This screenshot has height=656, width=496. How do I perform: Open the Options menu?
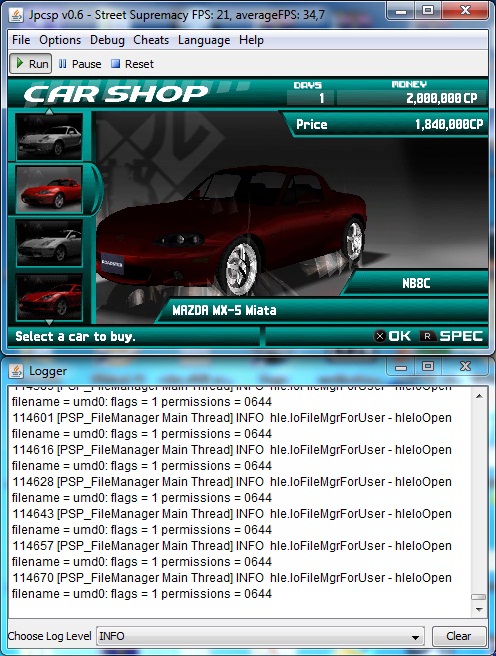60,40
